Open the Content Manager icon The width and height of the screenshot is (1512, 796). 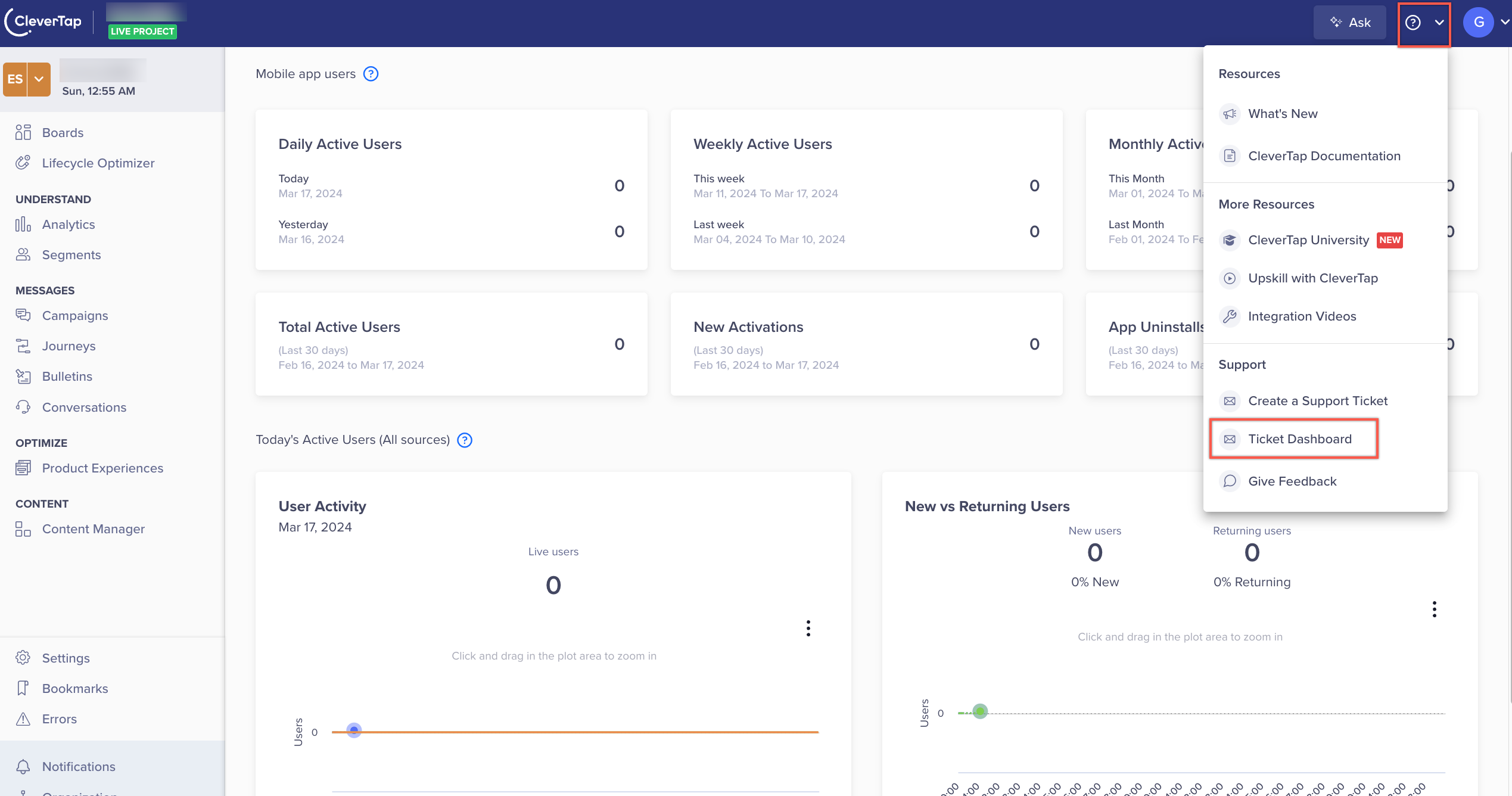[23, 528]
